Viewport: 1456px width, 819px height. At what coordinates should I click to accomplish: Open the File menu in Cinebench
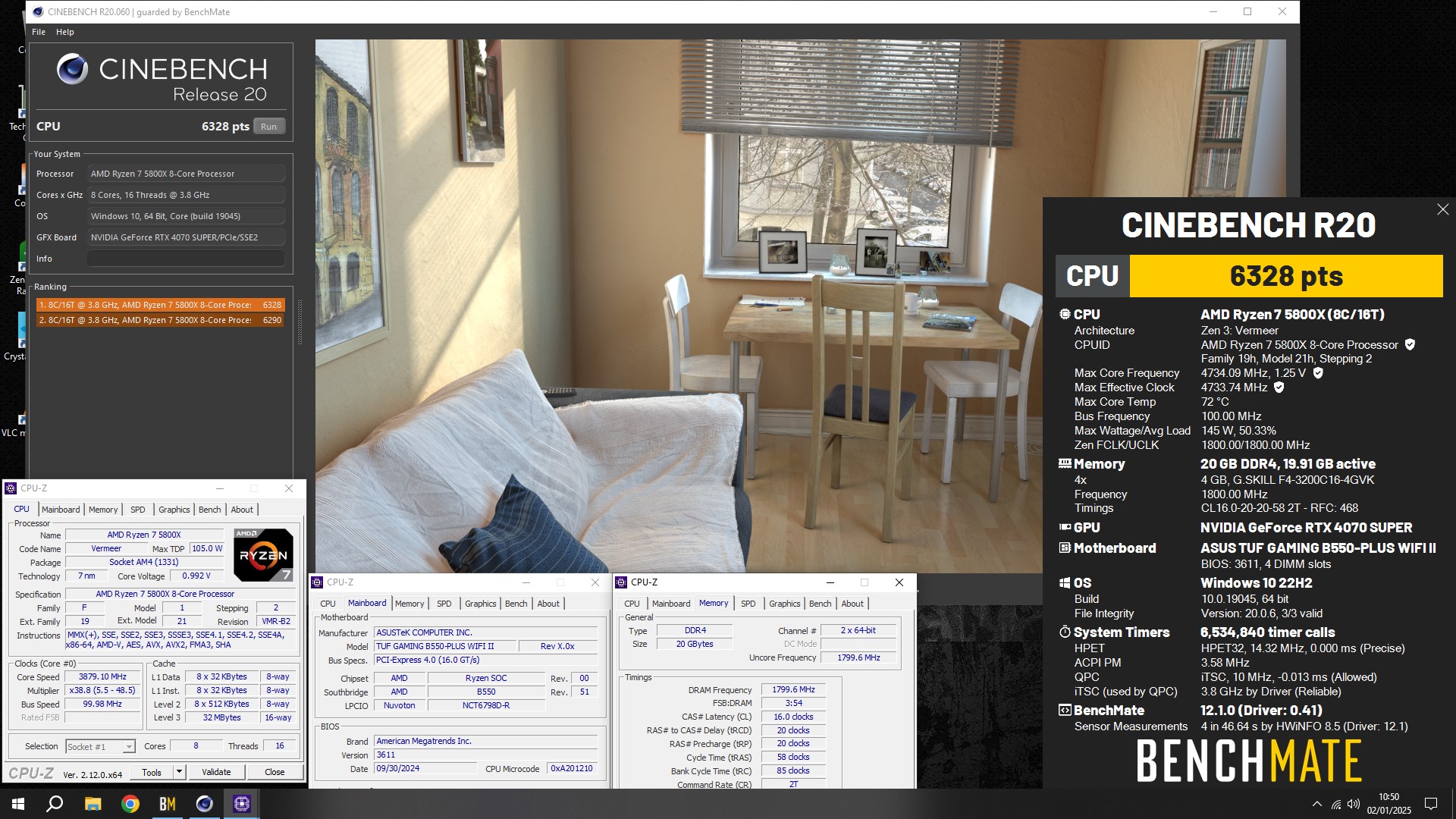pyautogui.click(x=39, y=32)
